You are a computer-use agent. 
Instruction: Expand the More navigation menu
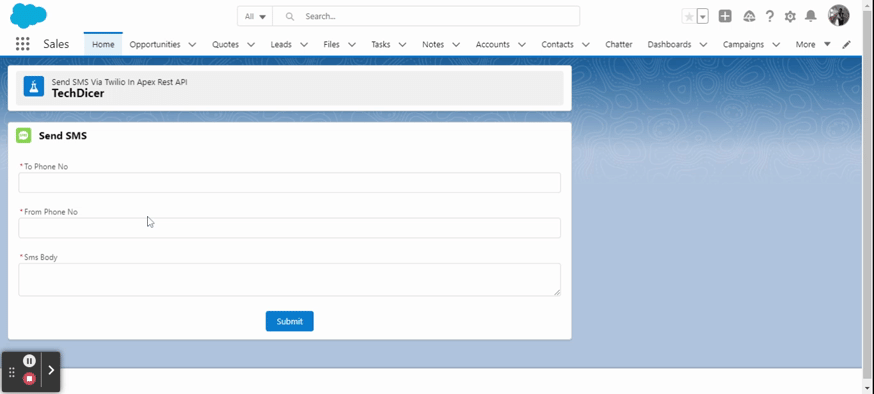pos(813,45)
